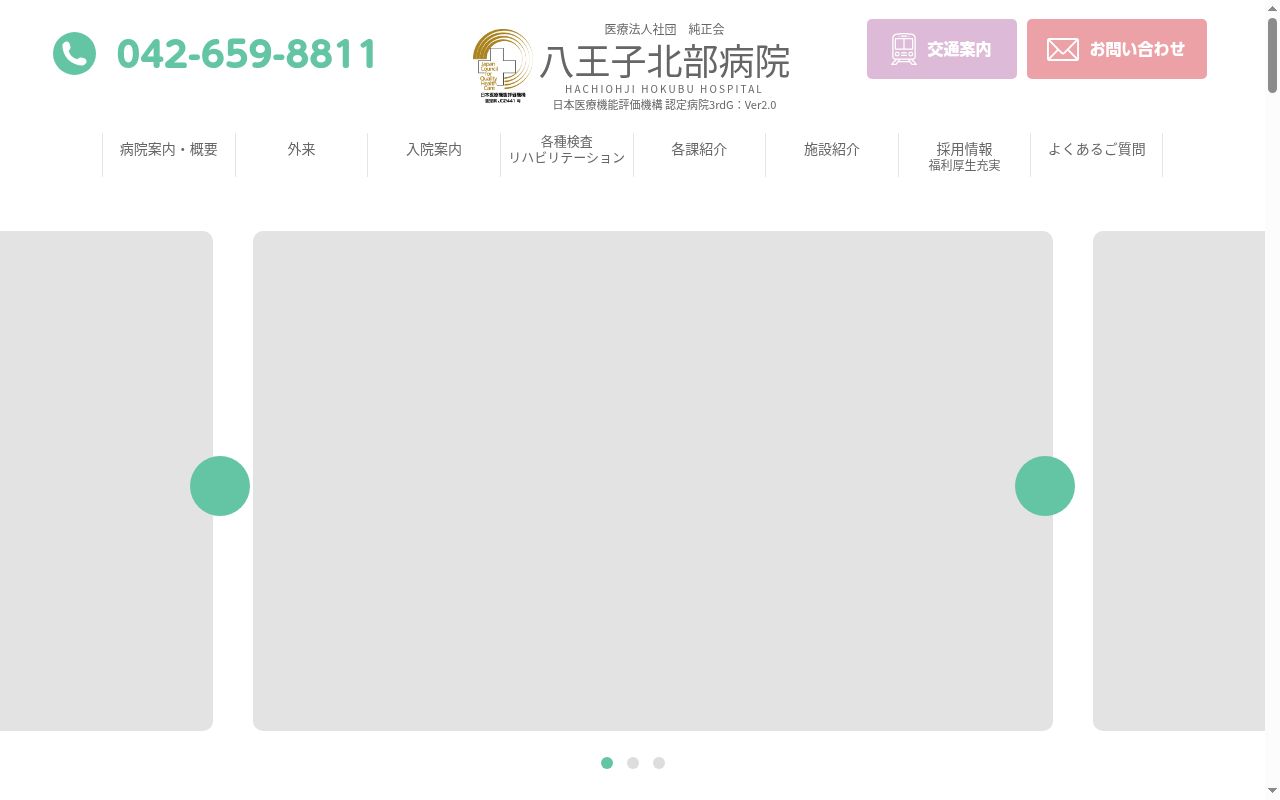Open 採用情報 福利厚生充実 menu

click(x=964, y=156)
